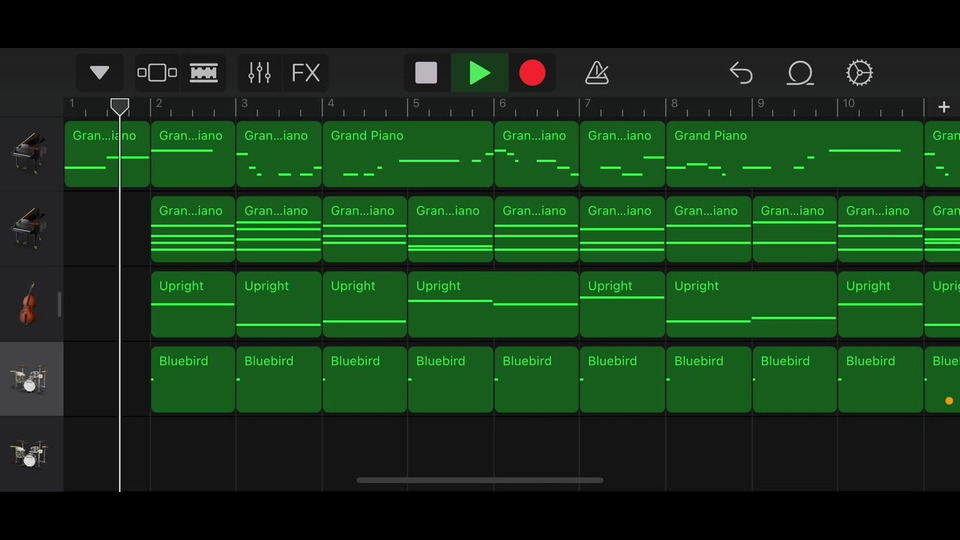
Task: Select the empty drum track icon at bottom
Action: coord(29,454)
